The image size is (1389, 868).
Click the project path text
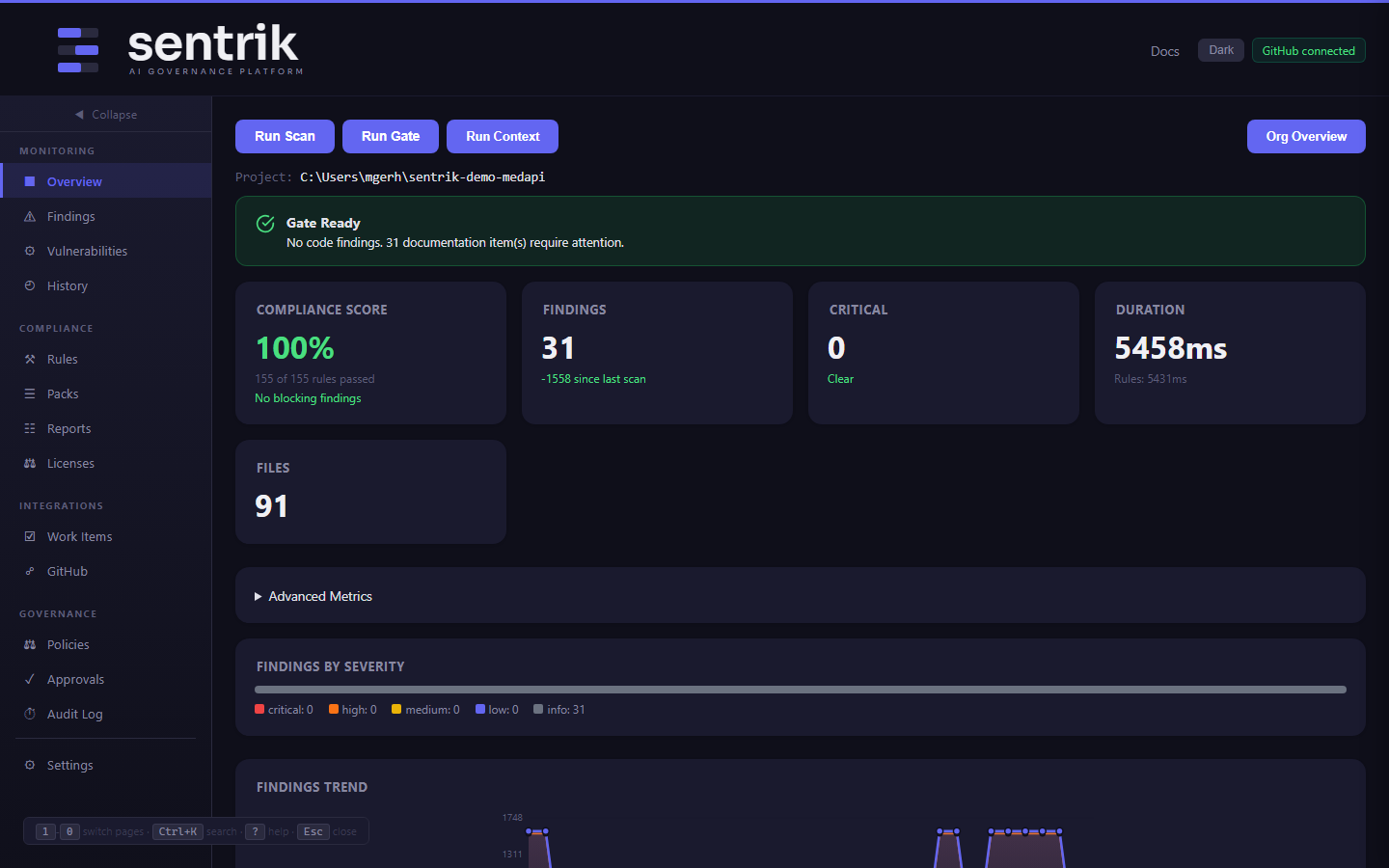pyautogui.click(x=422, y=176)
